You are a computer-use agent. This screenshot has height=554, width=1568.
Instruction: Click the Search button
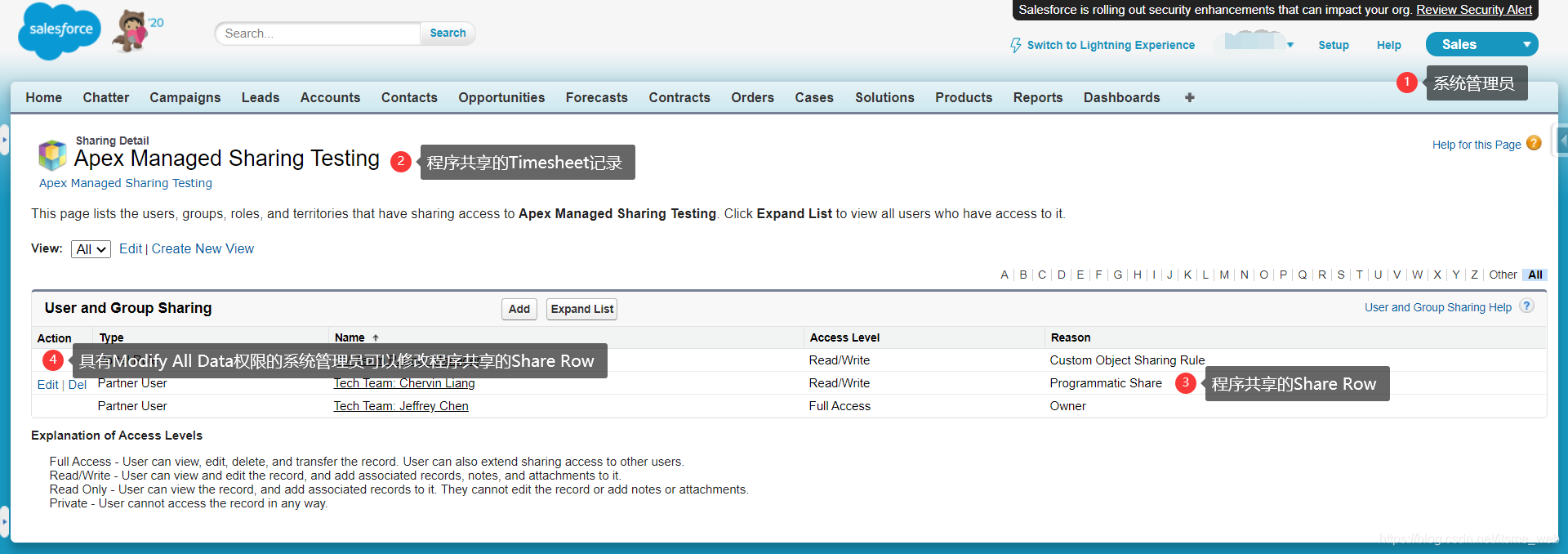click(x=448, y=34)
